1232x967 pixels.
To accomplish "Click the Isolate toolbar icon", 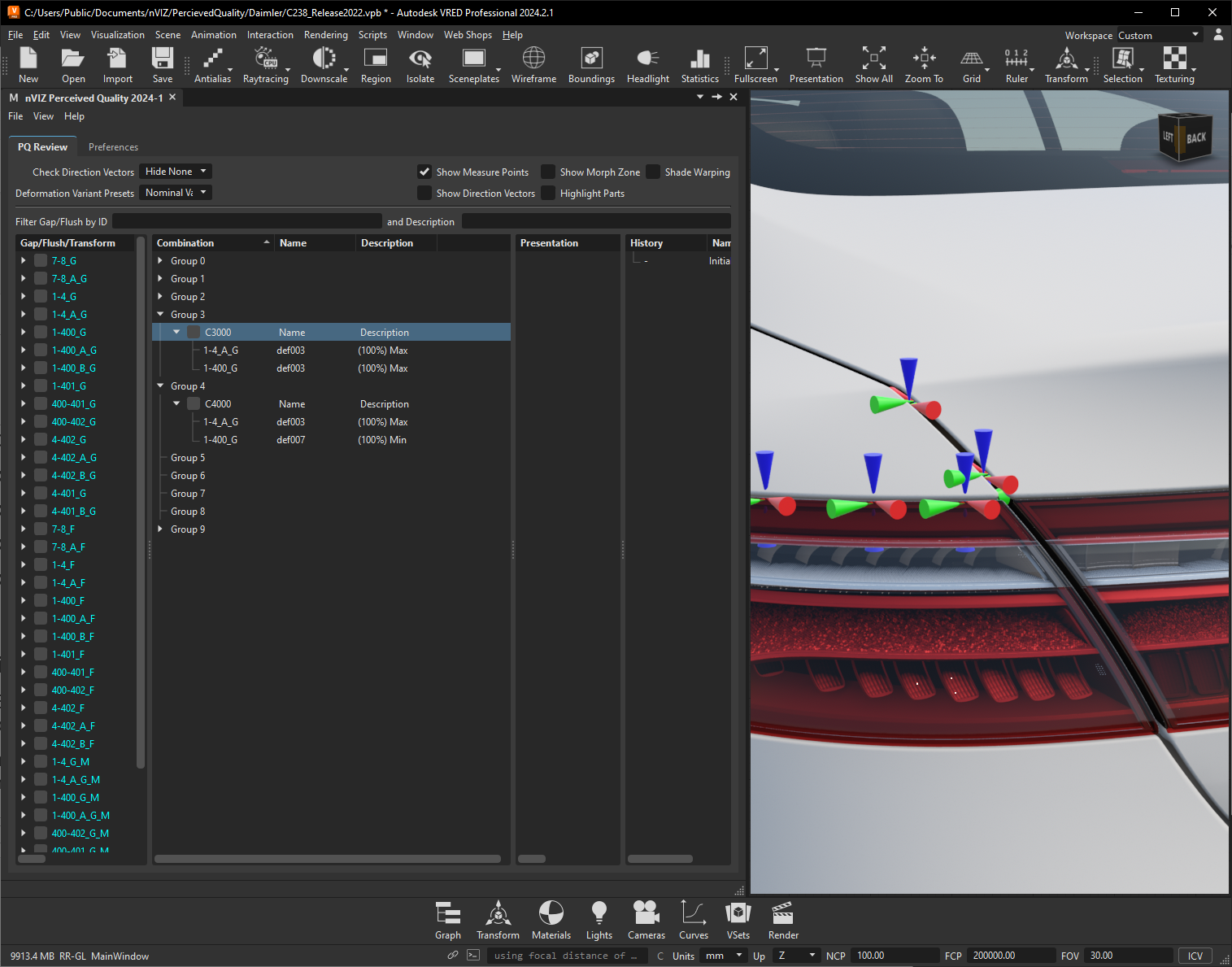I will click(420, 65).
